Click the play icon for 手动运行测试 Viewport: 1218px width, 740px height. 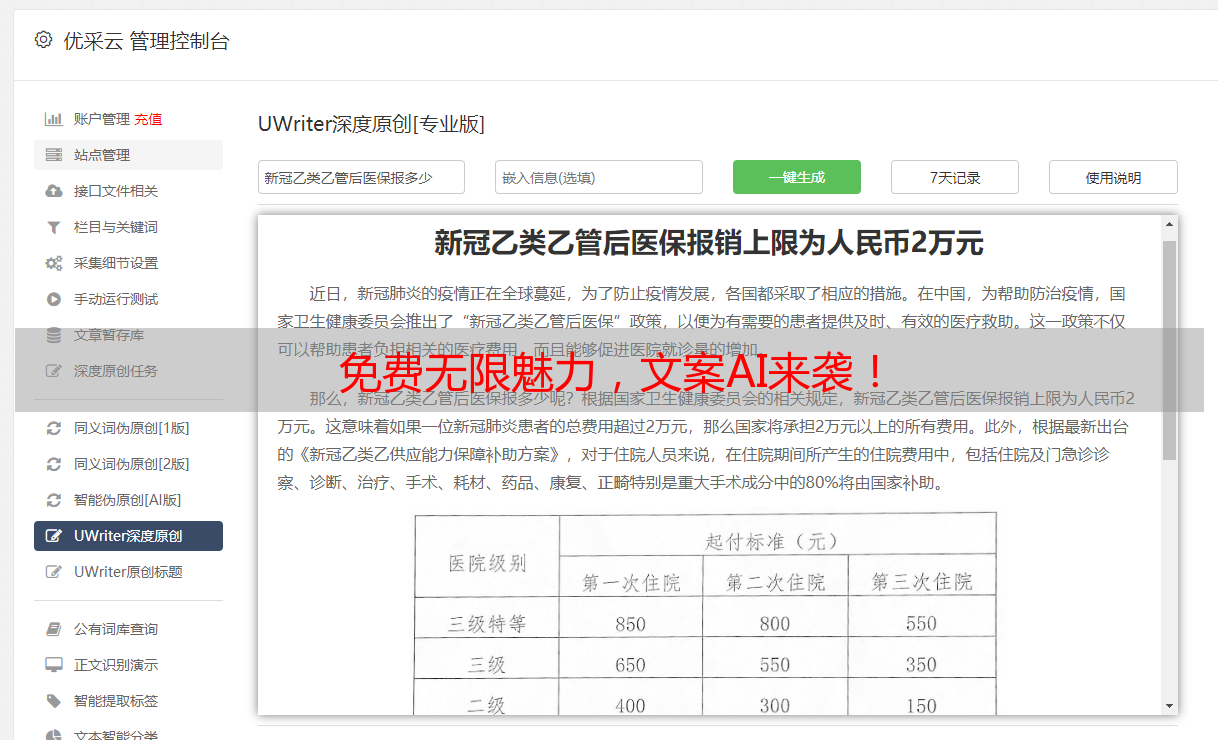[54, 299]
